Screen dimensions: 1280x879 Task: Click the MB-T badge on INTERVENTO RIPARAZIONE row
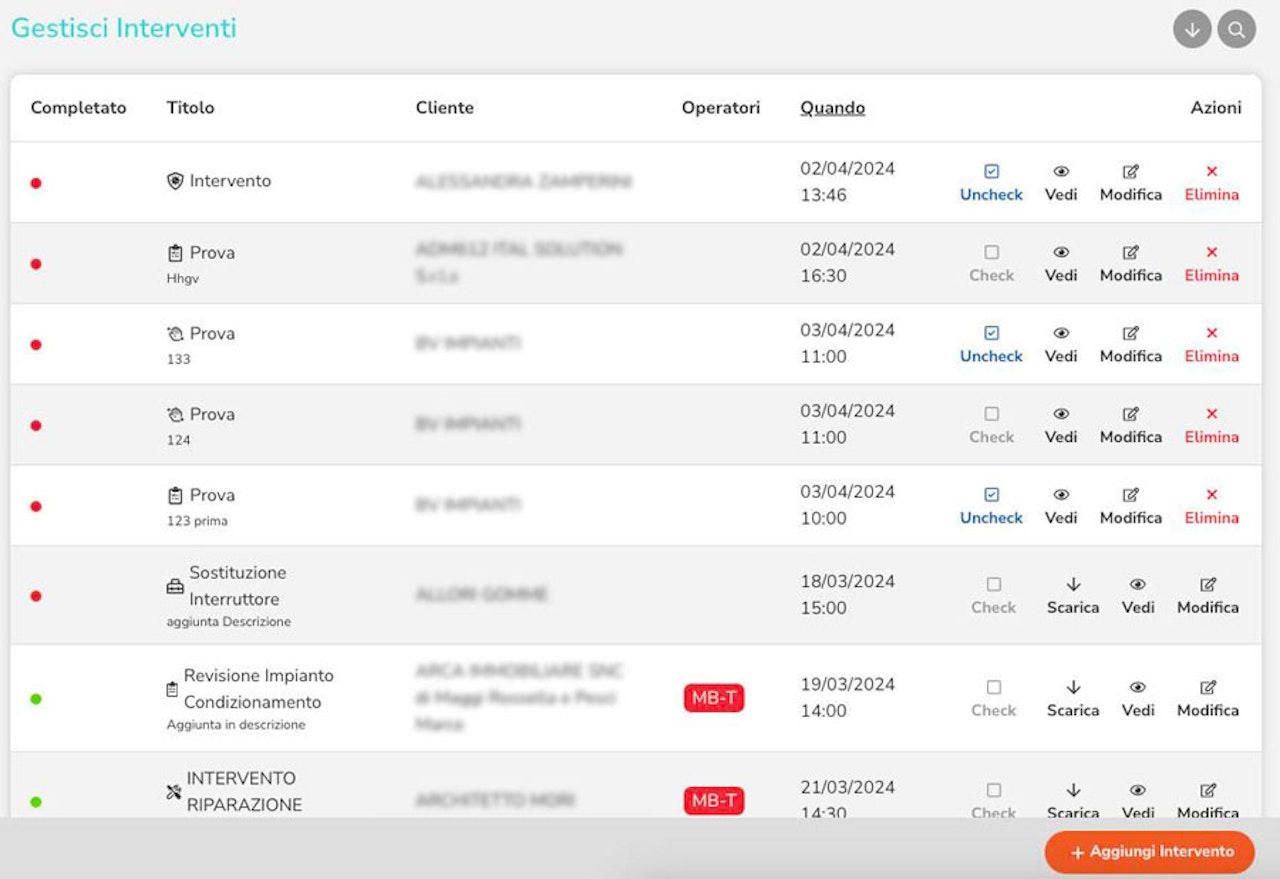coord(714,801)
